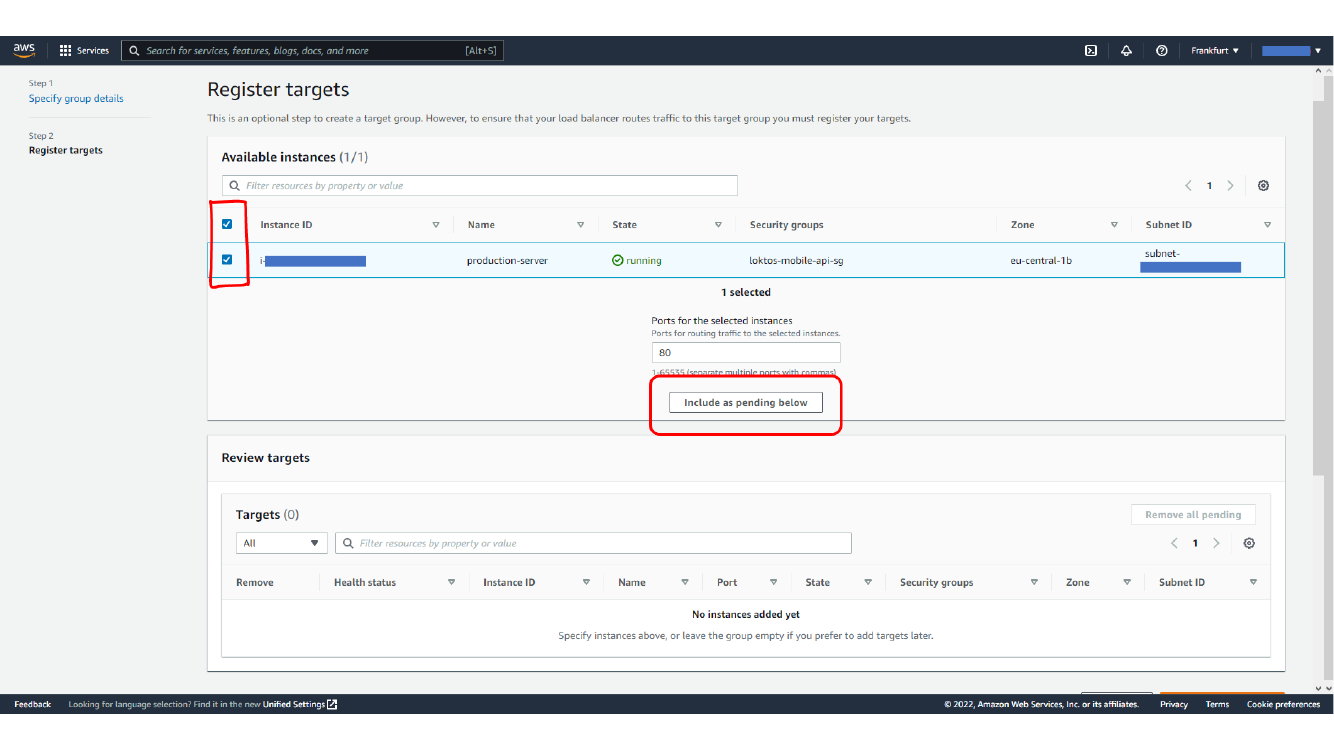The width and height of the screenshot is (1334, 750).
Task: Click the green running status icon
Action: (618, 260)
